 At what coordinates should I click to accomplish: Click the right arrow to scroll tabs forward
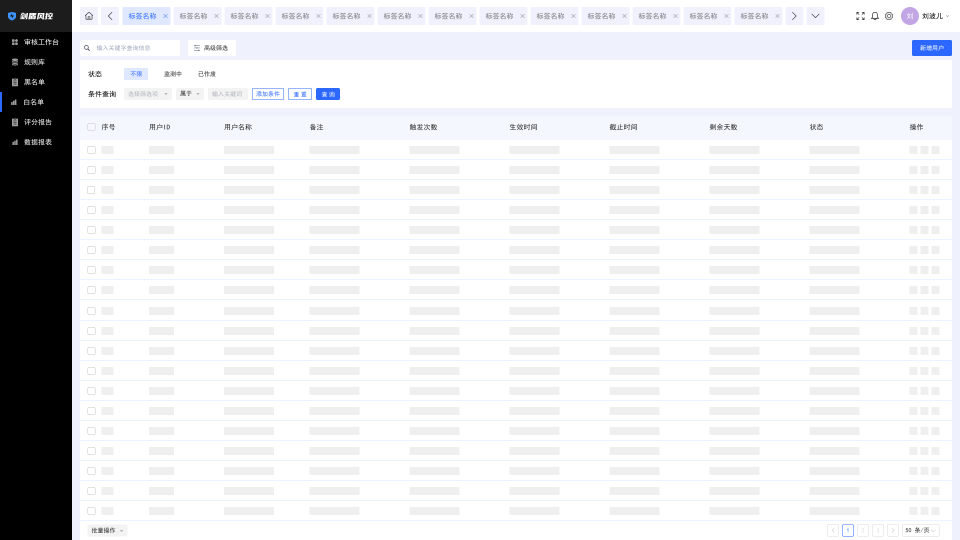794,16
